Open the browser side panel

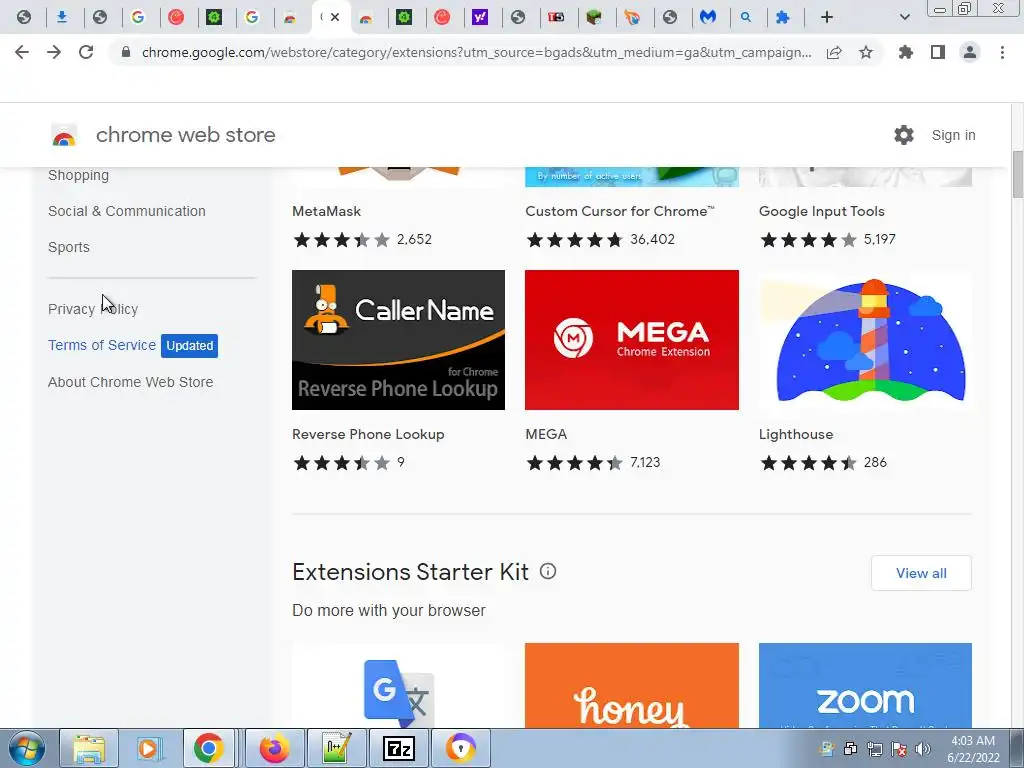pos(938,52)
